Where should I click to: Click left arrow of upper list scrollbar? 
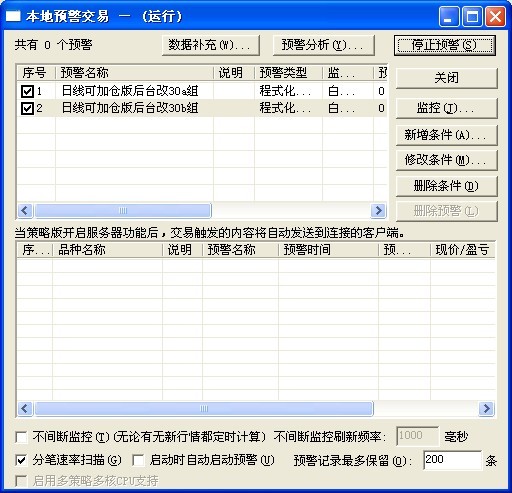point(25,210)
